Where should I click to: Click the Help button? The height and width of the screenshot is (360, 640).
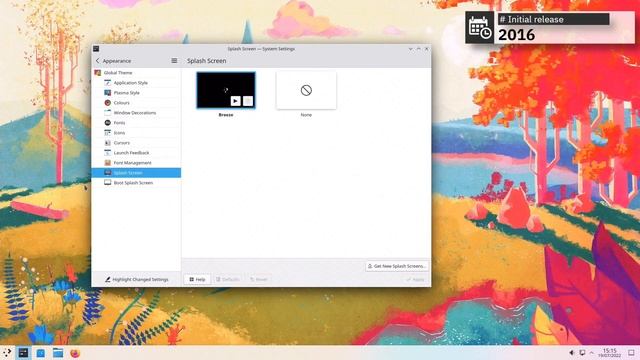(x=197, y=280)
